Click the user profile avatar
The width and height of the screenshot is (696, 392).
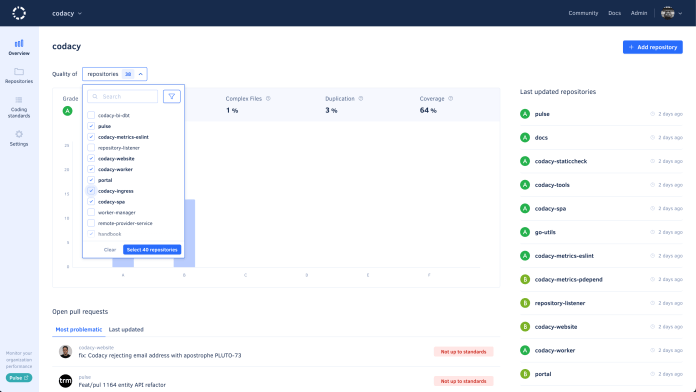(668, 13)
